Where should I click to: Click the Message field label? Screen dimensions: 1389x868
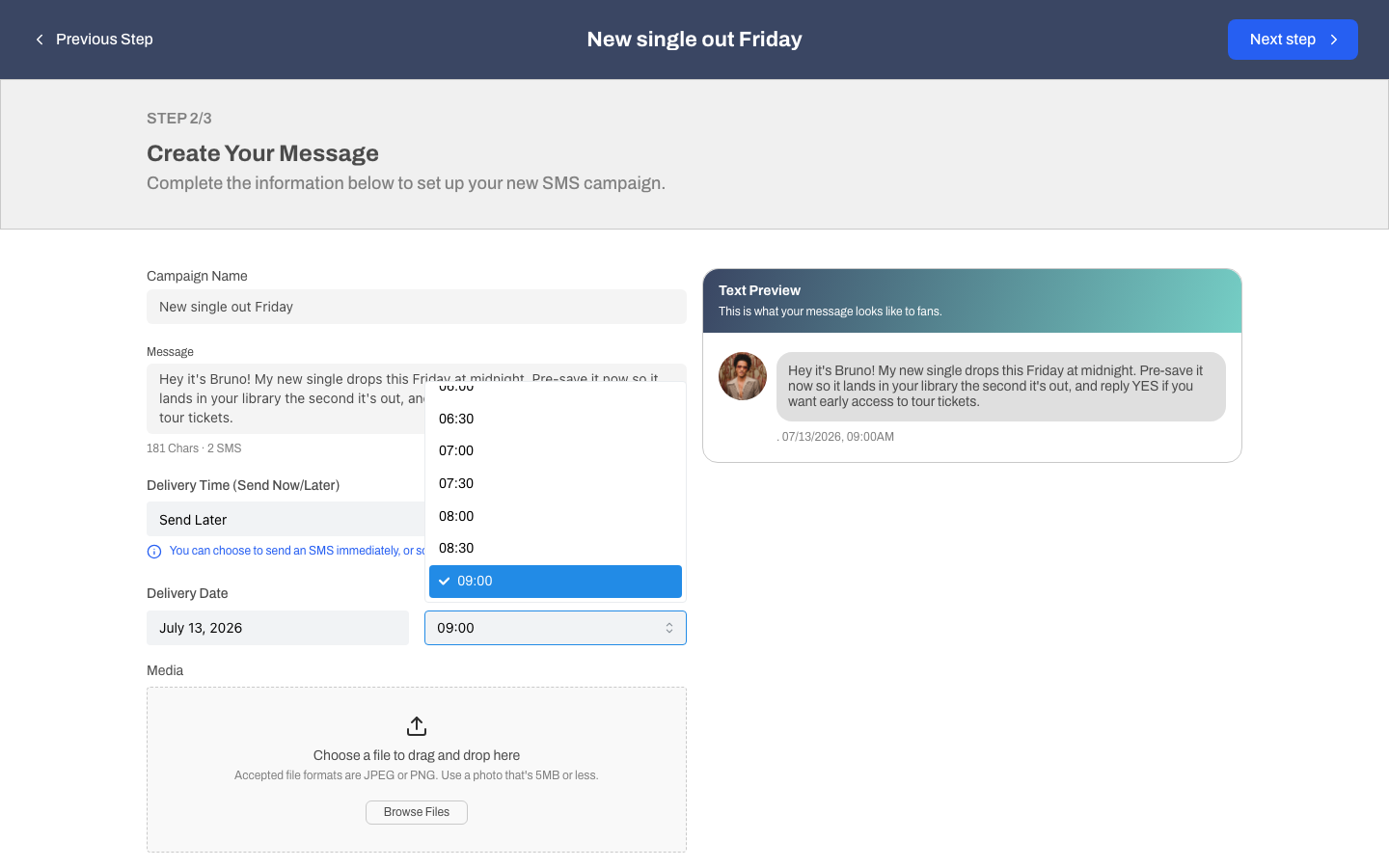point(170,352)
